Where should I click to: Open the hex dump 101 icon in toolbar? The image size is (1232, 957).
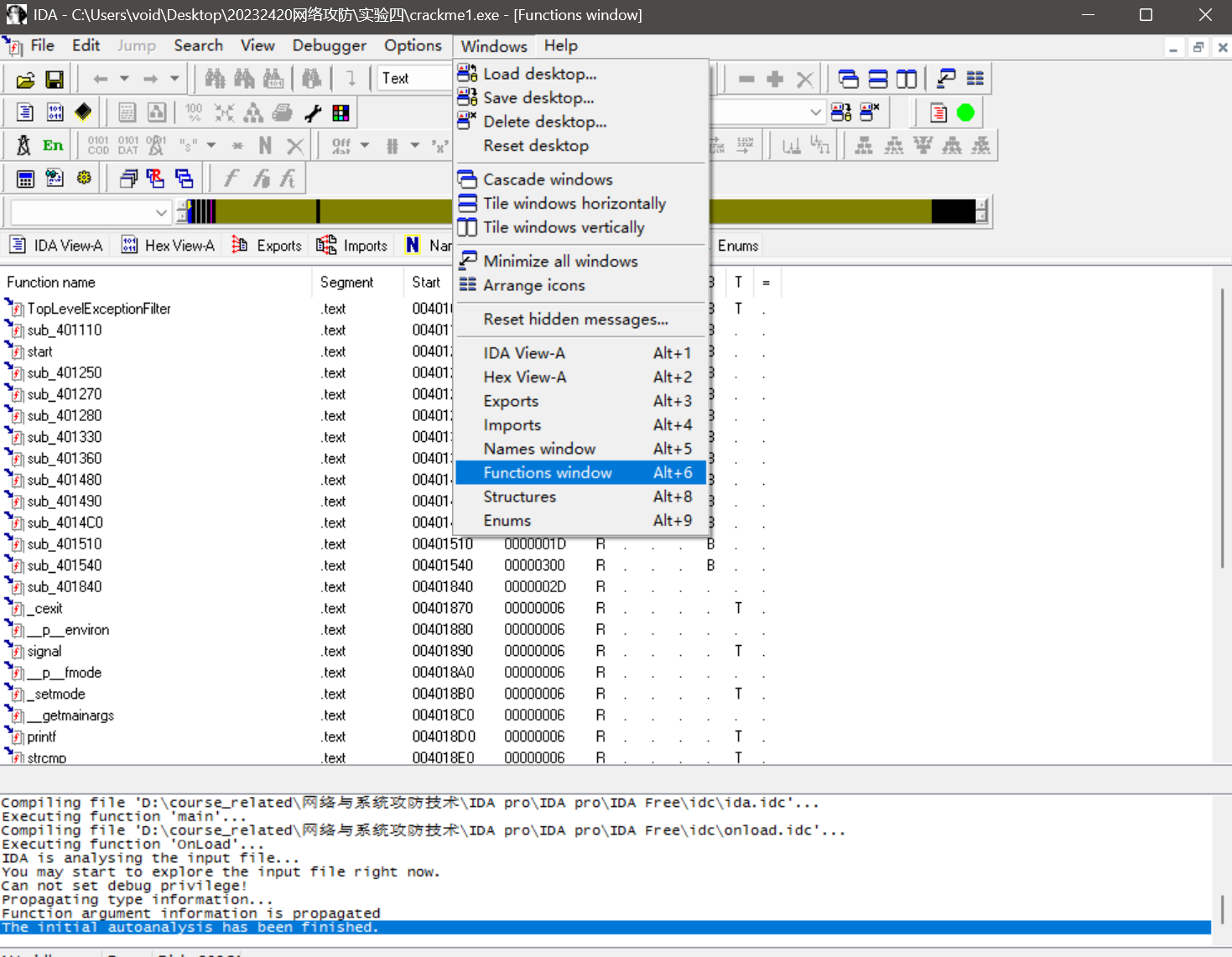[x=55, y=112]
